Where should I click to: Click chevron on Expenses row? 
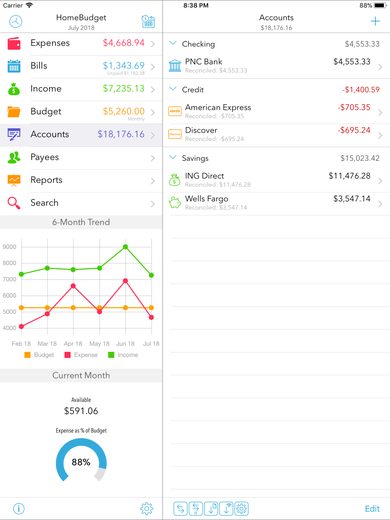pyautogui.click(x=153, y=44)
